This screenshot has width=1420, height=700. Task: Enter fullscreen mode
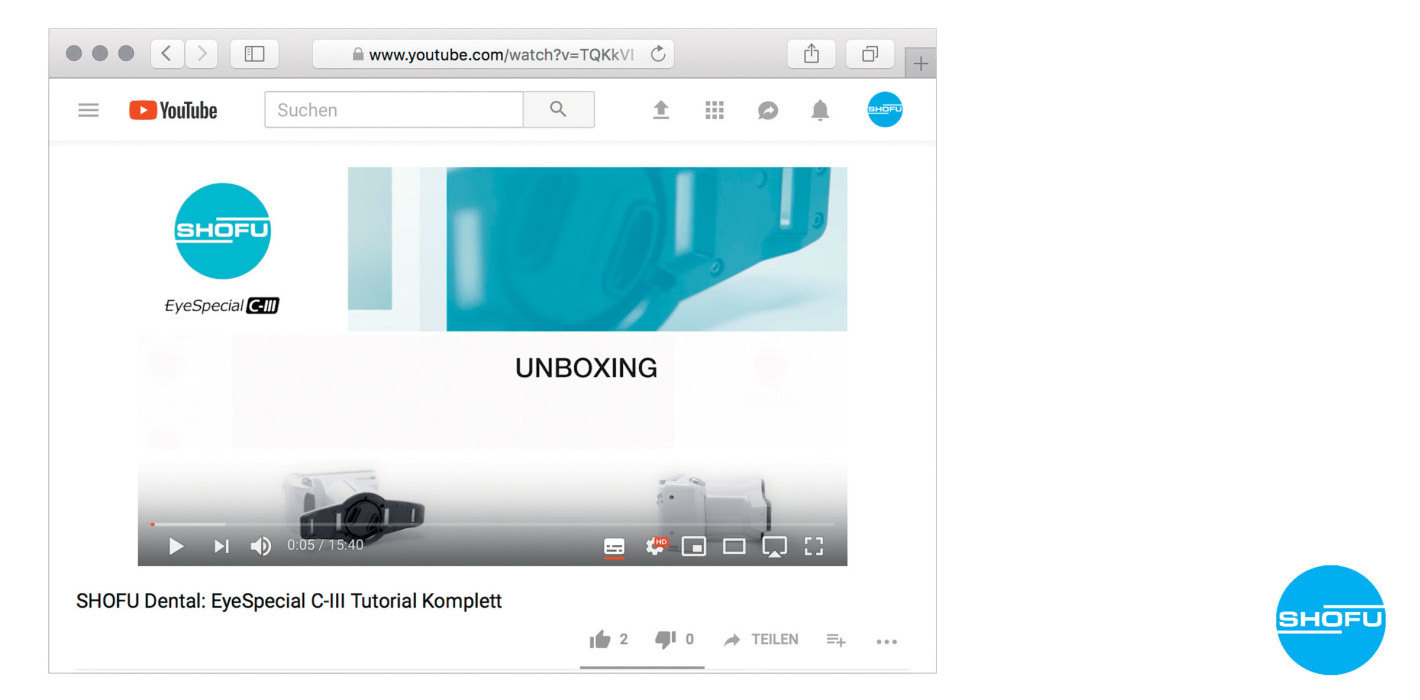coord(814,546)
